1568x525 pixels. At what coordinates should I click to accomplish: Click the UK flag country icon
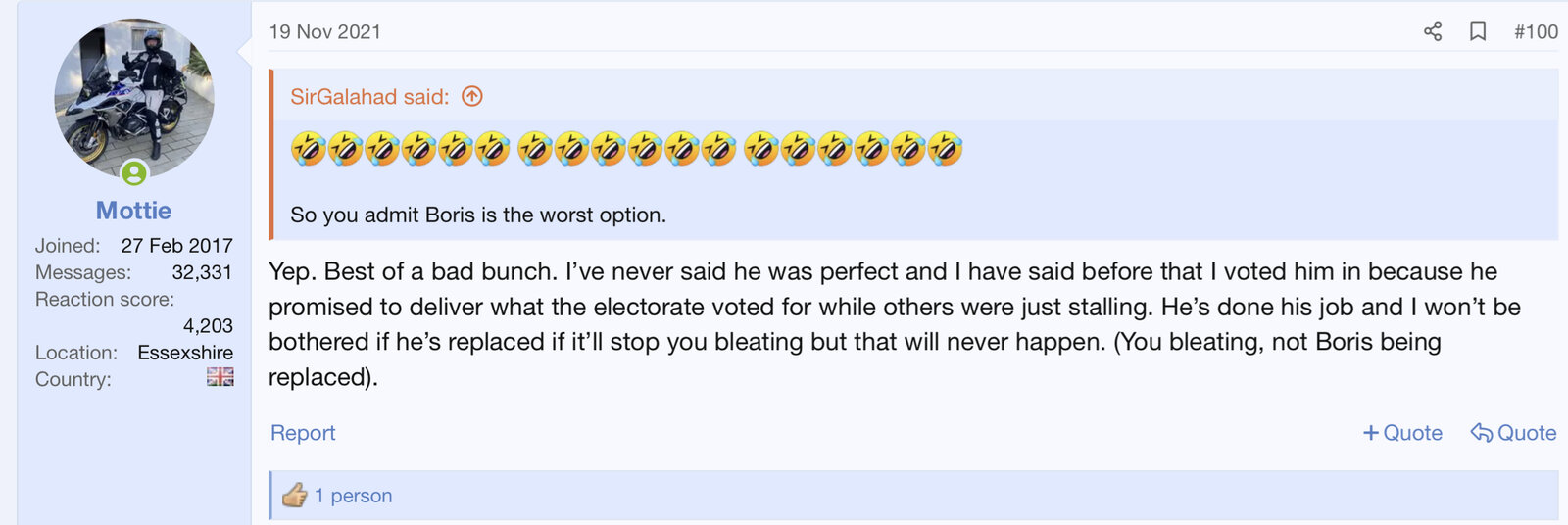[220, 377]
